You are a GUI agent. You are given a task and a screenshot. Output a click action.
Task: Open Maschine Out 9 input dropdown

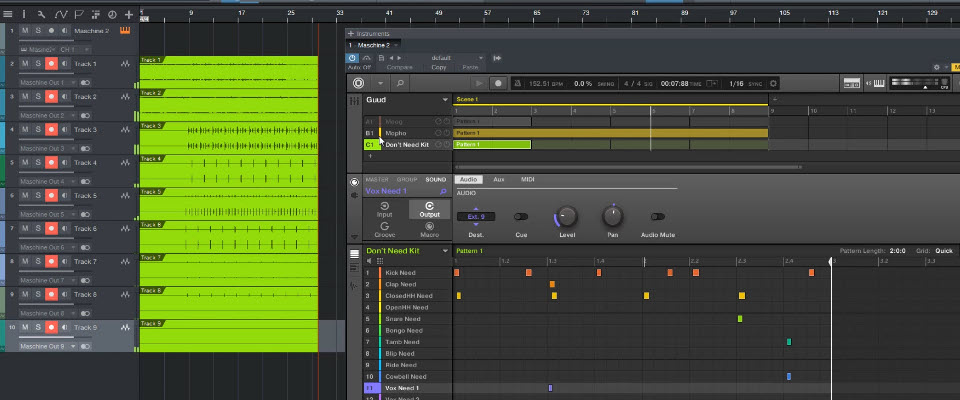pyautogui.click(x=47, y=347)
